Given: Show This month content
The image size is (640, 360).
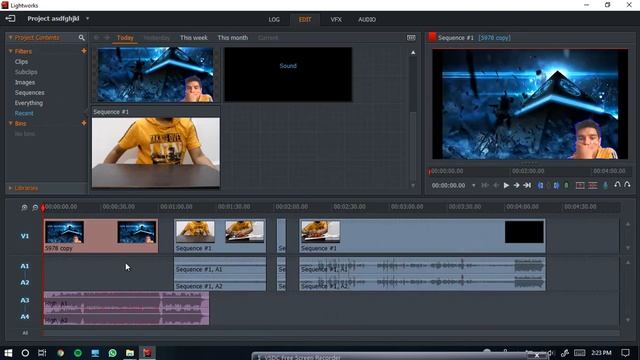Looking at the screenshot, I should point(233,38).
